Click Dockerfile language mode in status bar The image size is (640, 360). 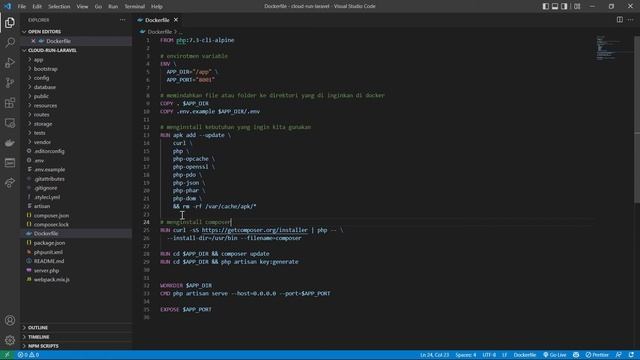point(524,355)
